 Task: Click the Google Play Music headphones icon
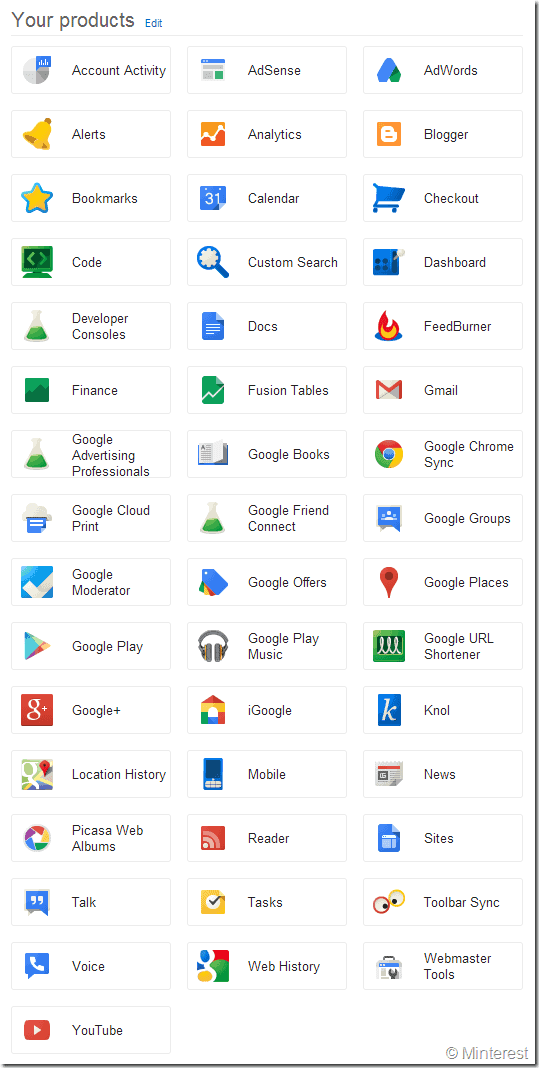tap(213, 646)
